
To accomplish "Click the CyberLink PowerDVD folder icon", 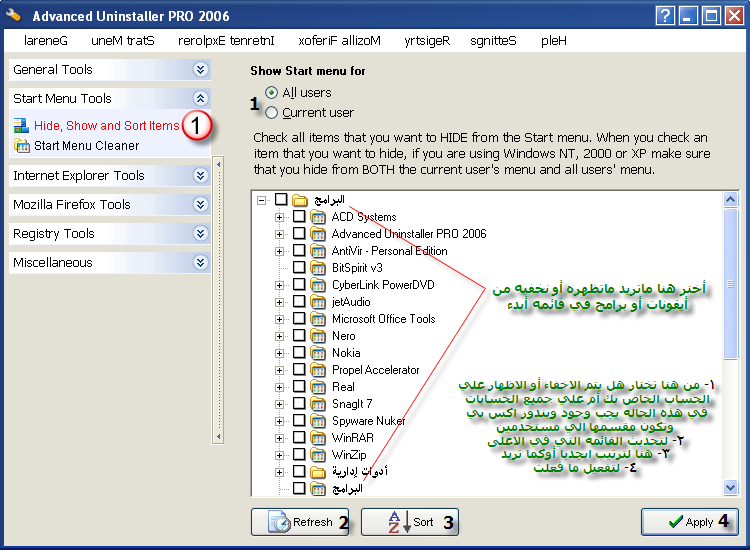I will click(317, 285).
